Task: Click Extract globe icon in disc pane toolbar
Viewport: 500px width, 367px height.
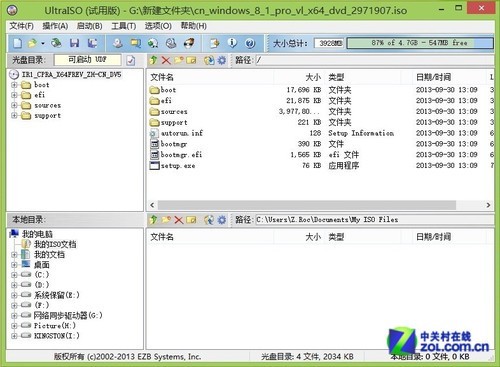Action: point(209,60)
